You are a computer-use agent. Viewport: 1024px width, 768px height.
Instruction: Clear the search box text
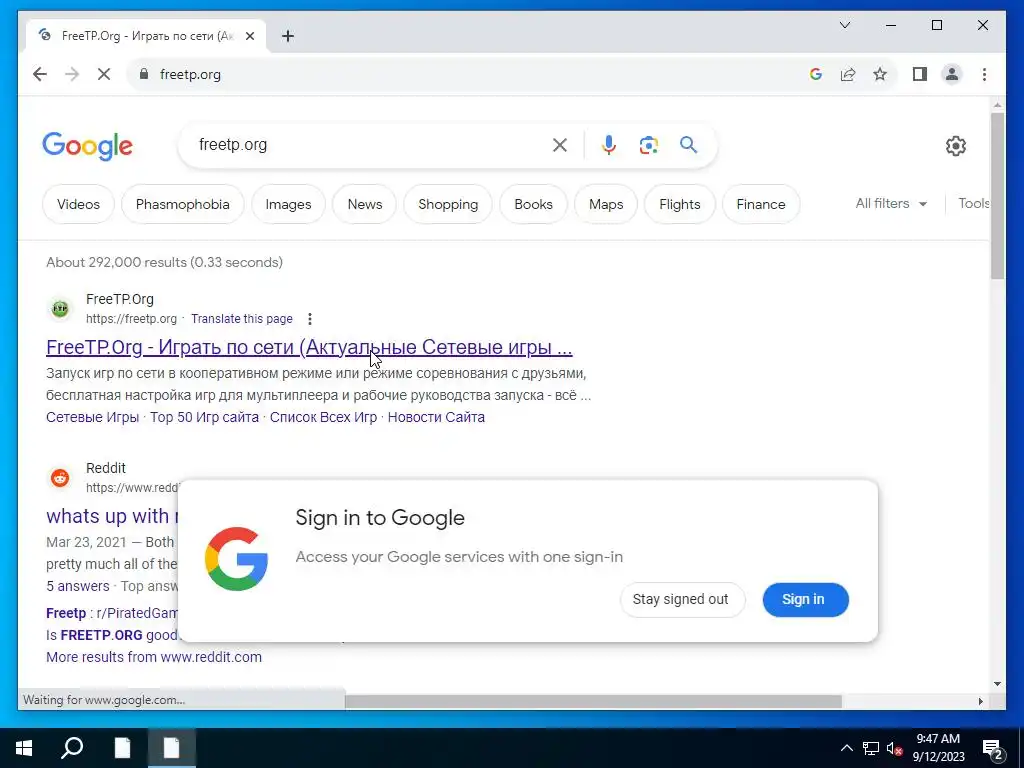[560, 145]
